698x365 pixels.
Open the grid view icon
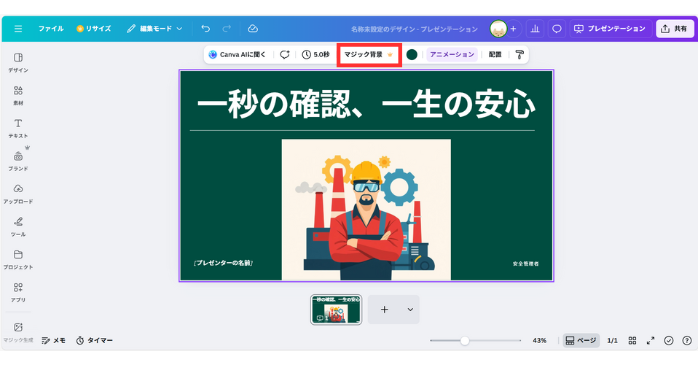click(x=632, y=341)
